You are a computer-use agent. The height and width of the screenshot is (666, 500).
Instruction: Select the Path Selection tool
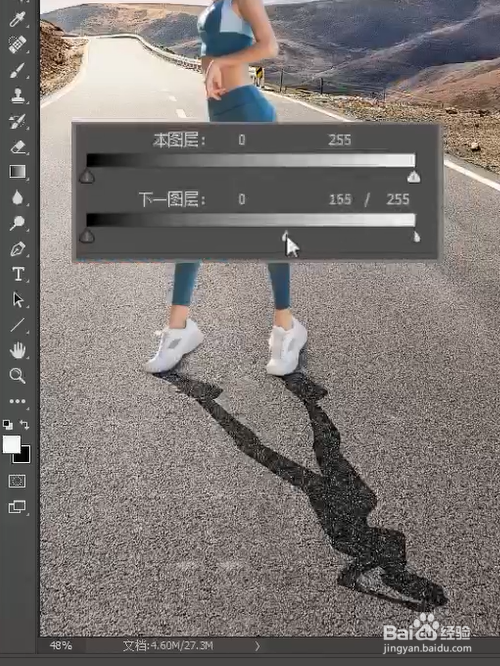tap(18, 299)
